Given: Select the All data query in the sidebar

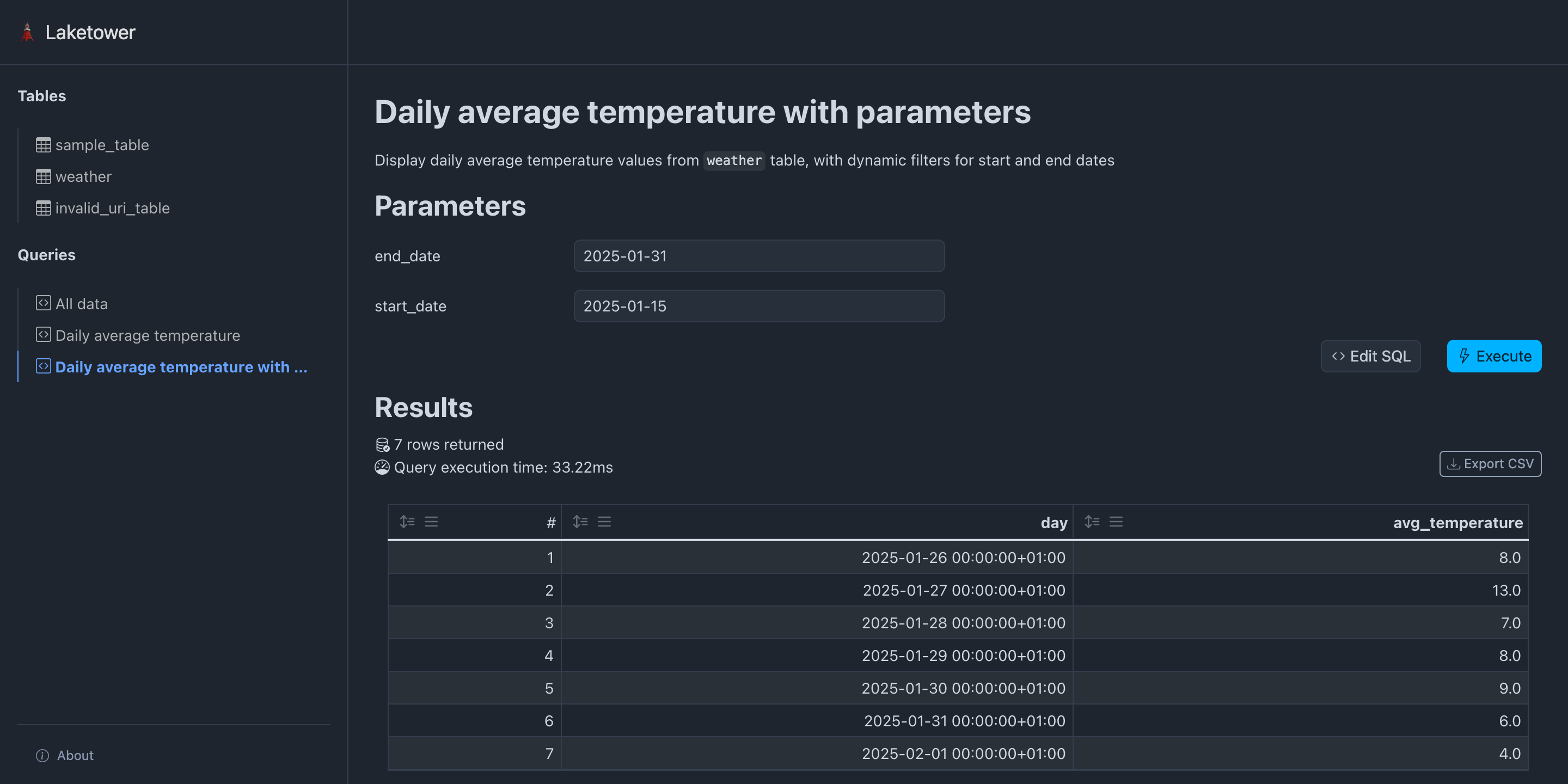Looking at the screenshot, I should pos(81,303).
